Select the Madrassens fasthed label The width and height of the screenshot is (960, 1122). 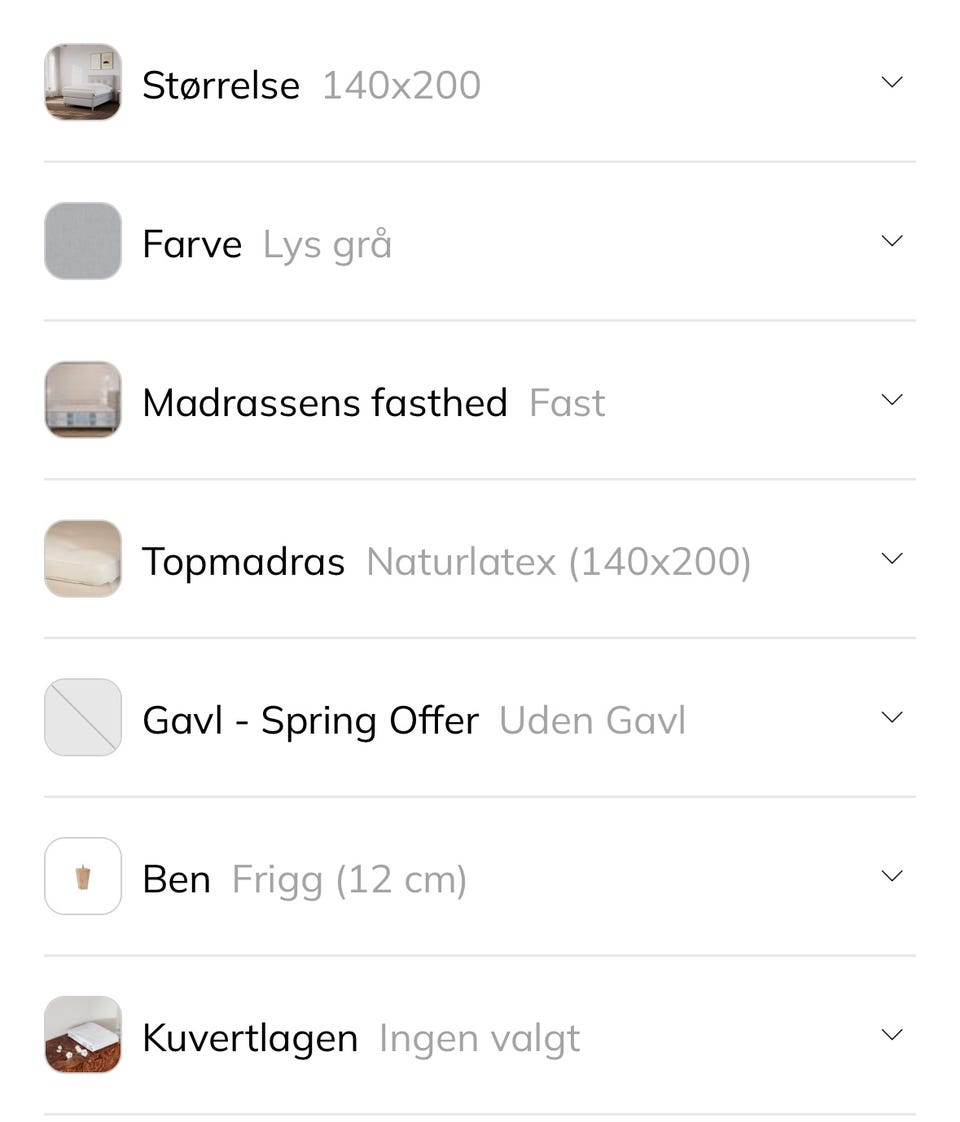pyautogui.click(x=325, y=403)
